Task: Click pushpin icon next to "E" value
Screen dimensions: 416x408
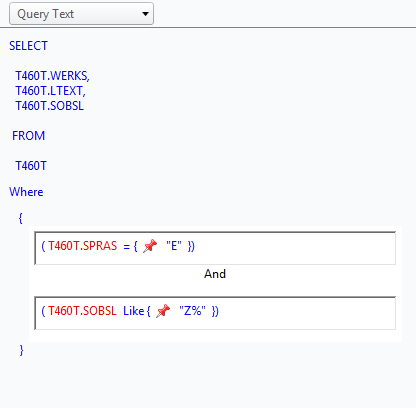Action: (x=150, y=246)
